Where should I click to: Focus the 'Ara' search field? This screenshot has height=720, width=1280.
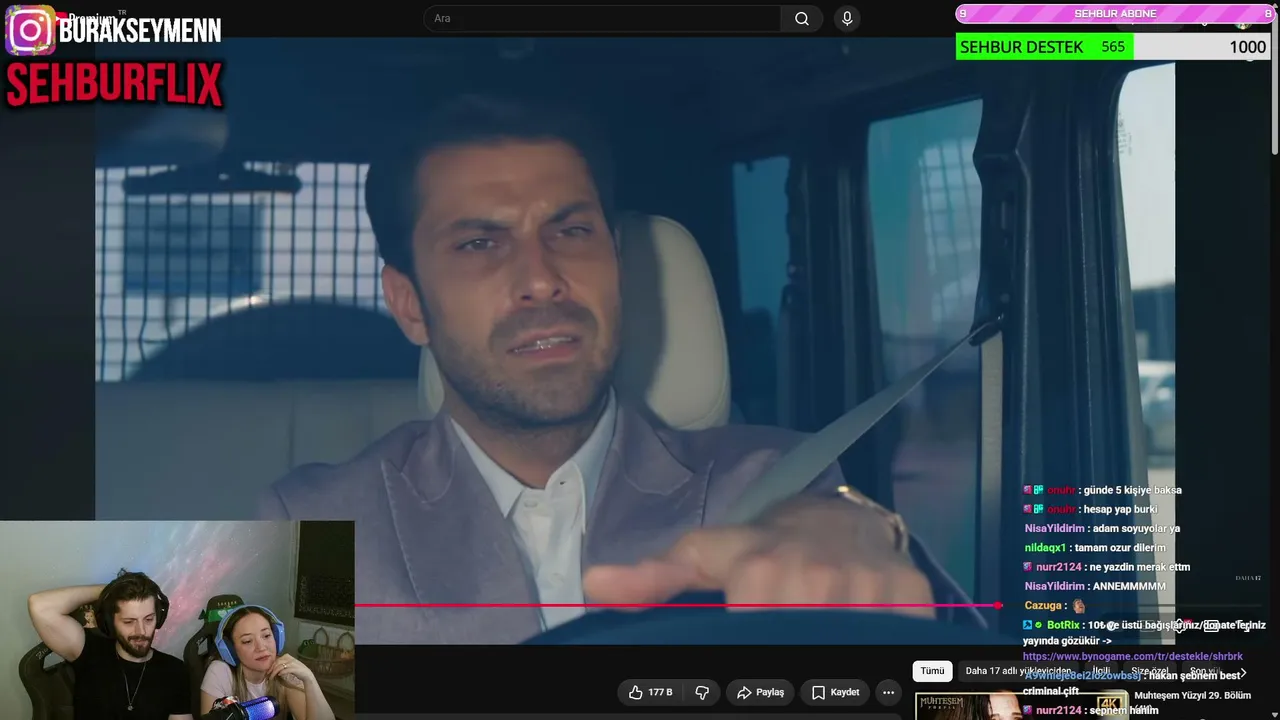[603, 19]
